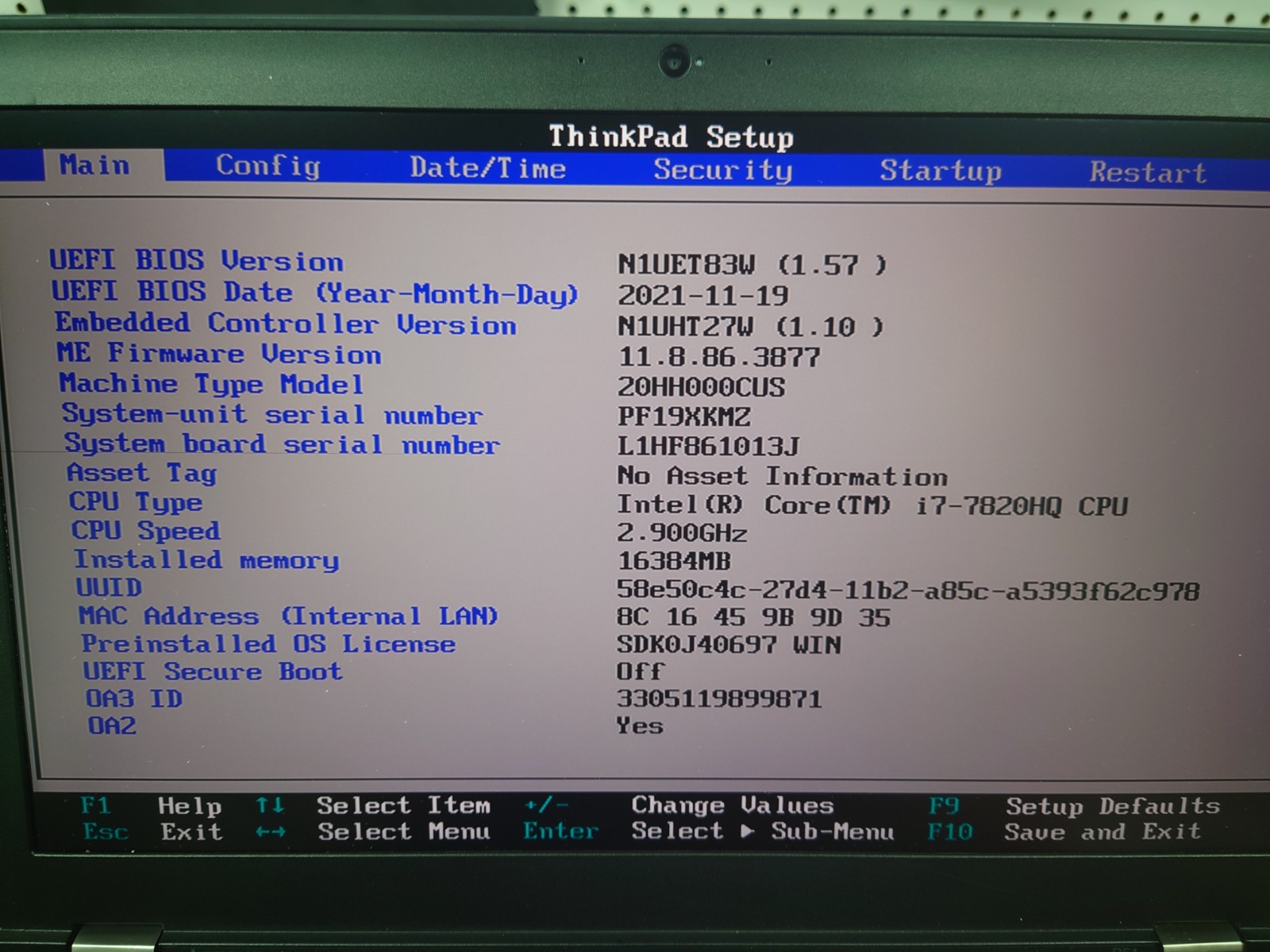This screenshot has width=1270, height=952.
Task: Click the CPU Speed label
Action: coord(146,530)
